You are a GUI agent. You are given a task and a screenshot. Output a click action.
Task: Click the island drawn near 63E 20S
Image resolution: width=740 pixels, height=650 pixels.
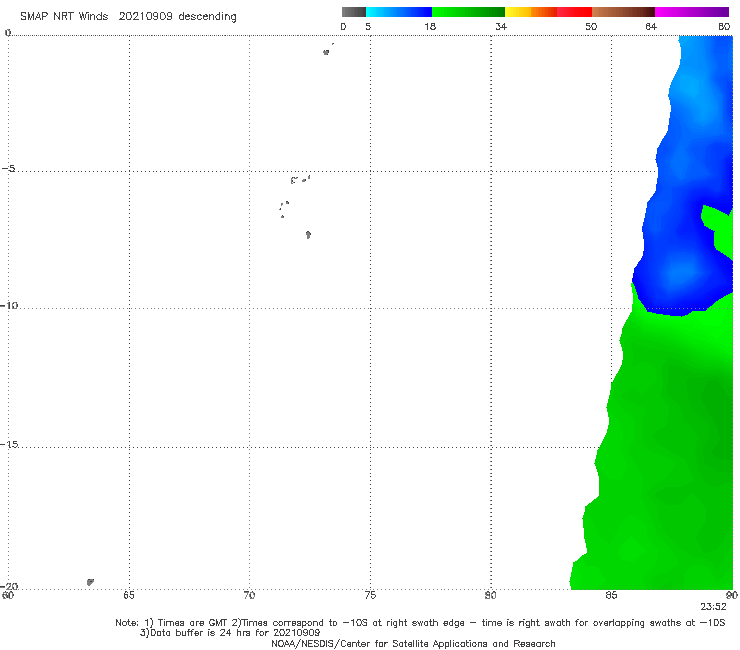90,582
